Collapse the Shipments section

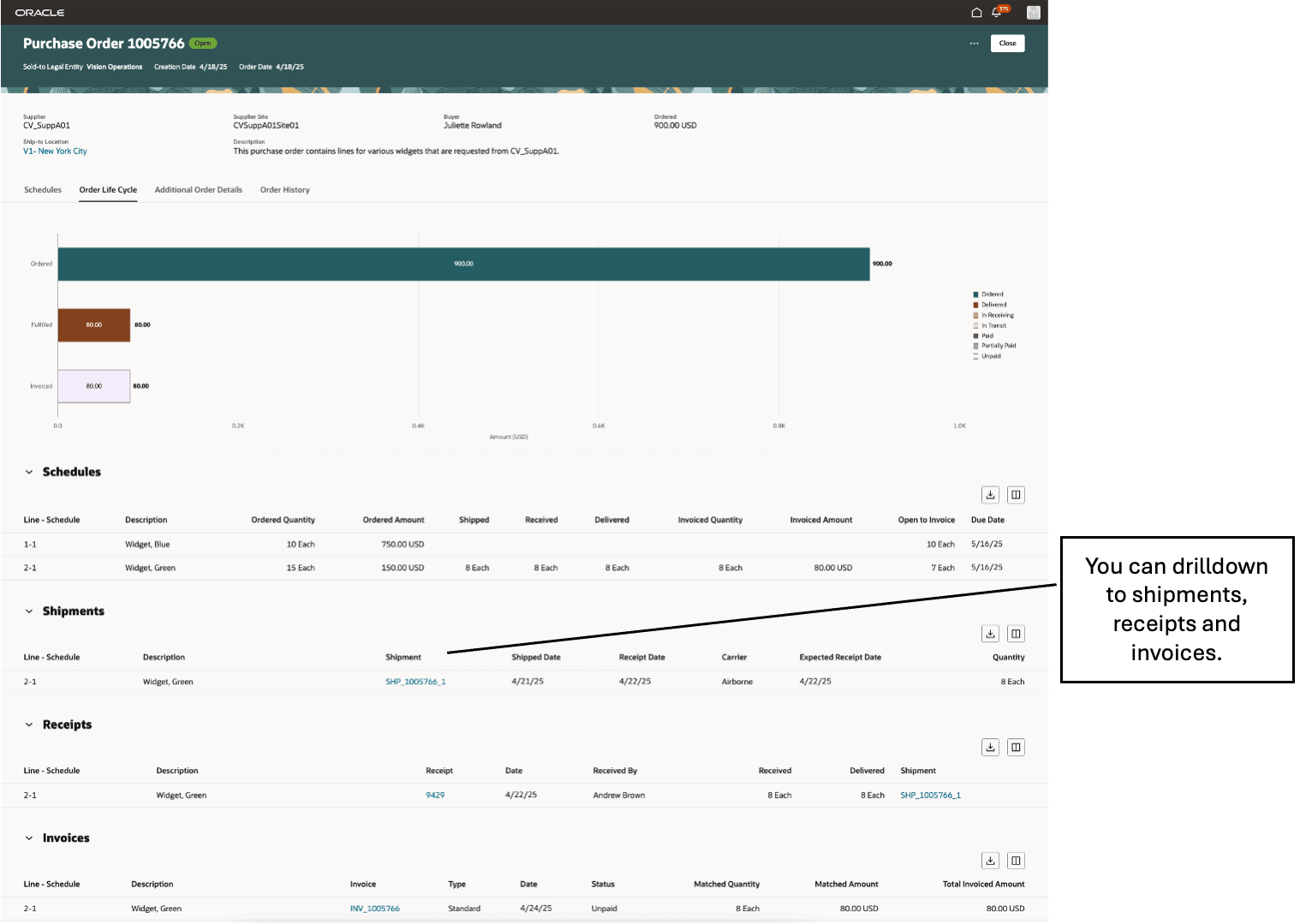(x=30, y=611)
